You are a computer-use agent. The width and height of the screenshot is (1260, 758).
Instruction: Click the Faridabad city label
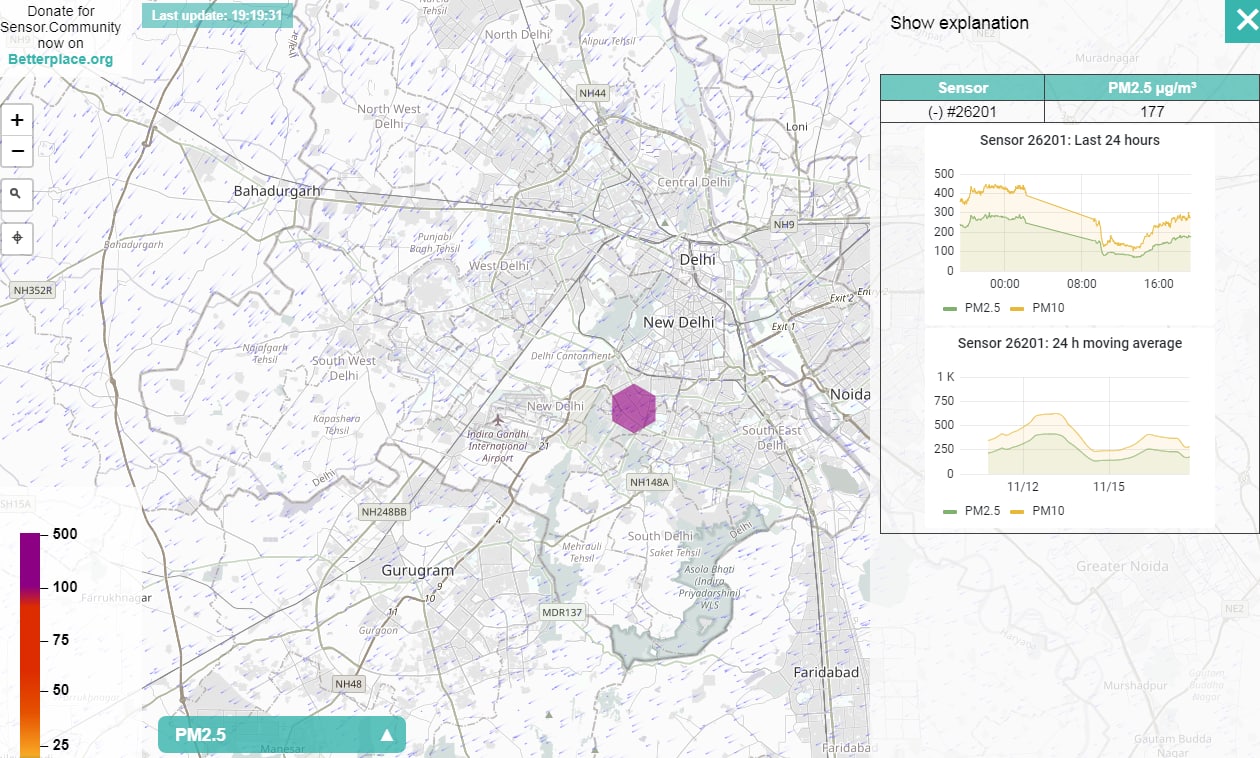point(826,672)
